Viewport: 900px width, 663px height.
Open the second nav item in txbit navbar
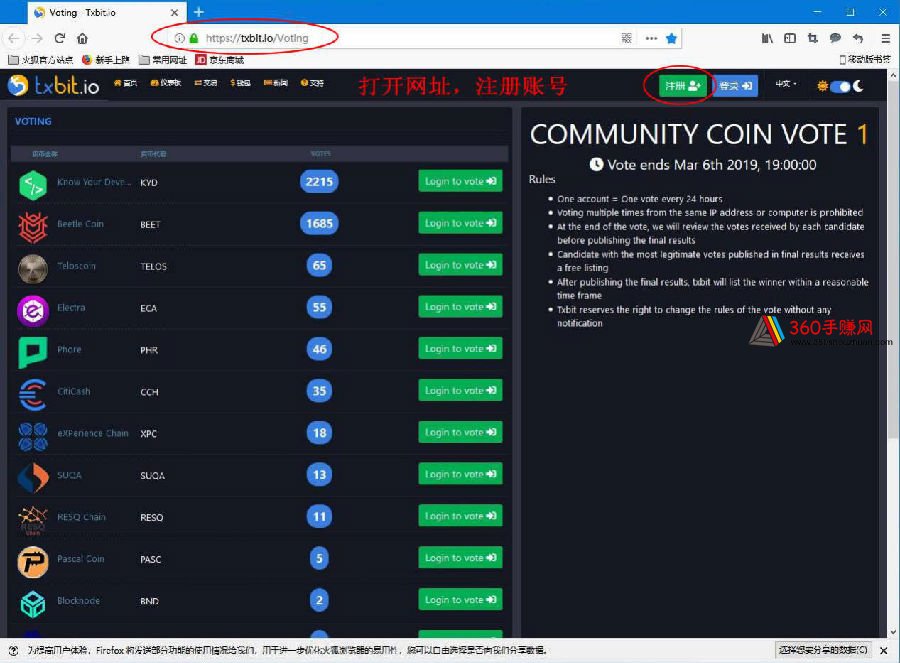(x=166, y=83)
